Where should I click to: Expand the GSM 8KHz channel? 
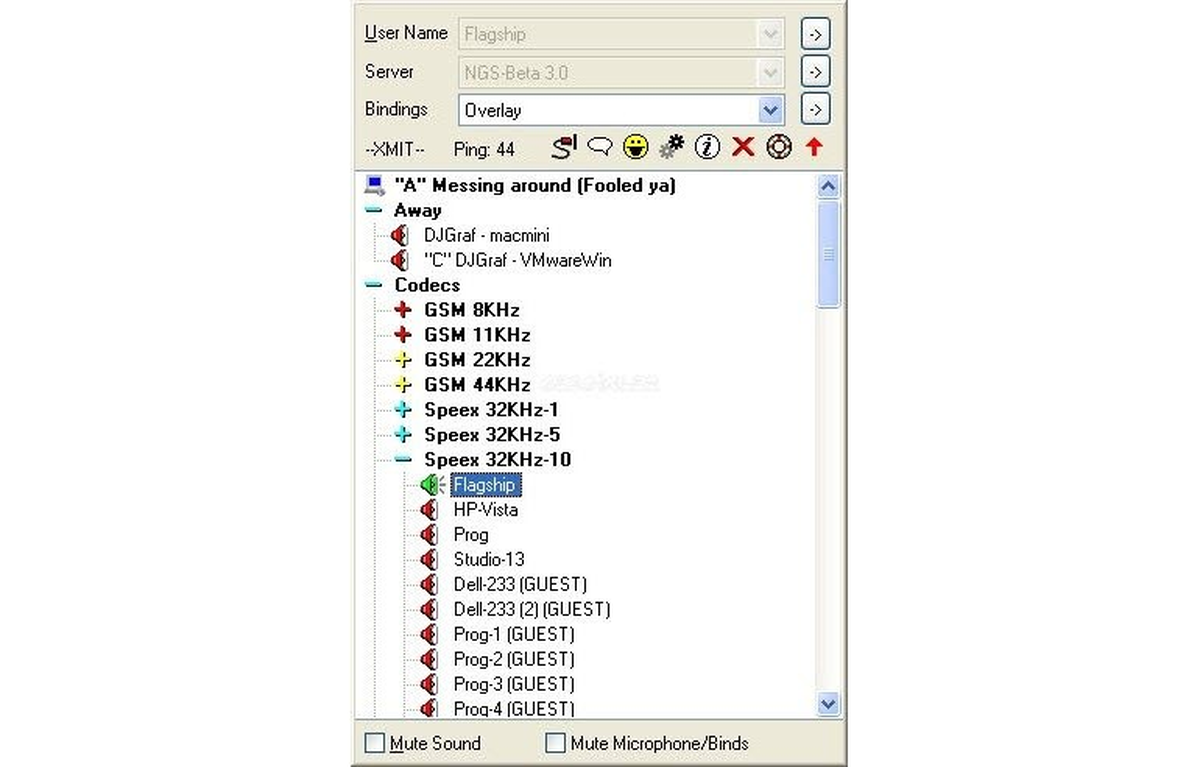[403, 310]
